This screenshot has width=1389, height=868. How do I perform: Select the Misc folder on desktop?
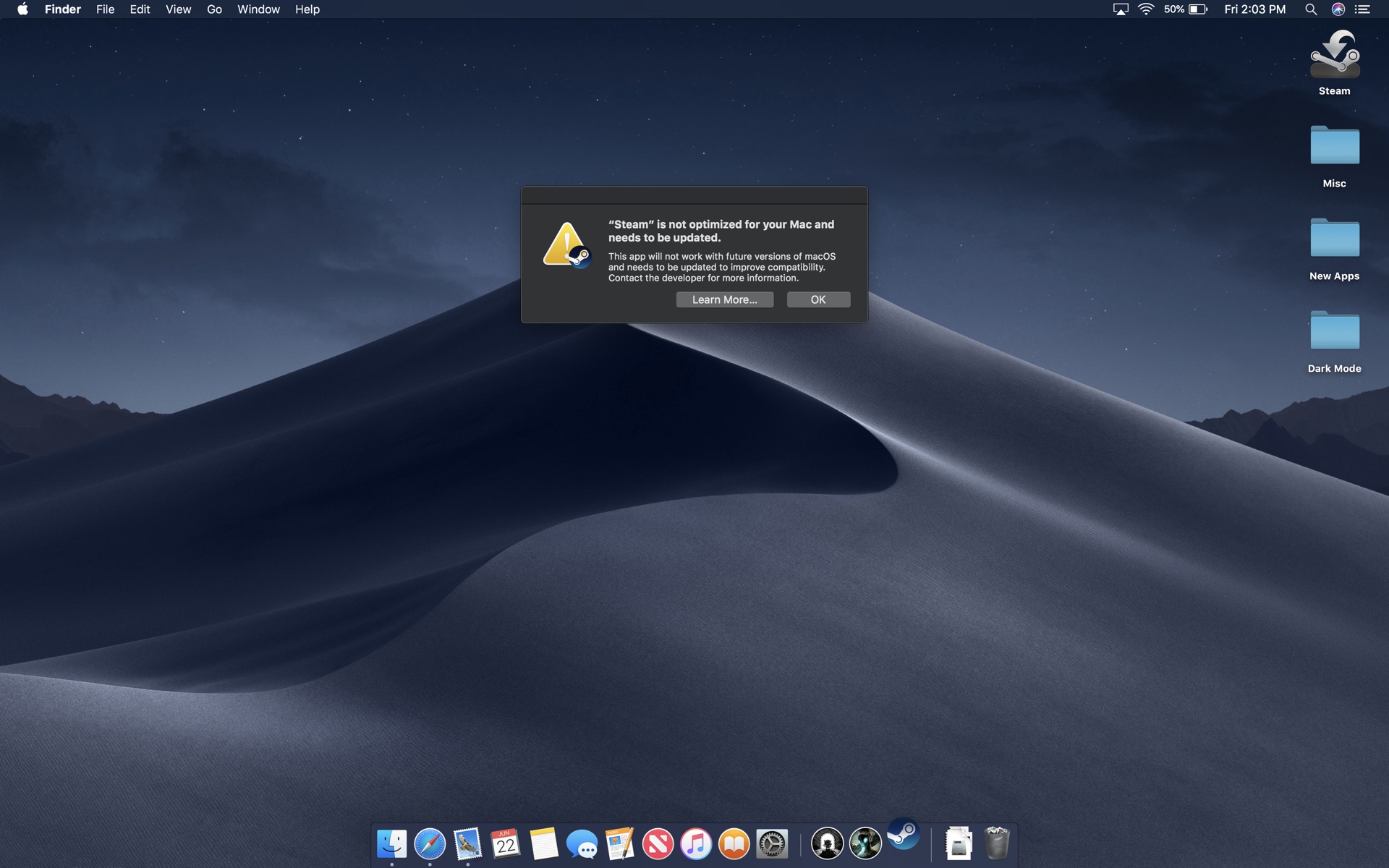[1334, 146]
